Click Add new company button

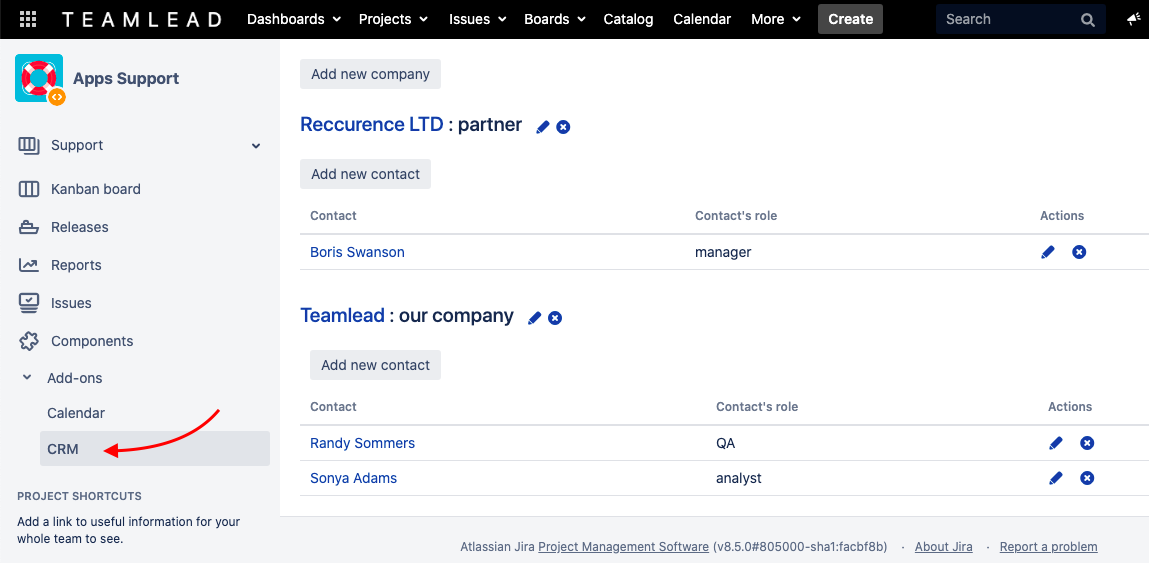(x=370, y=74)
